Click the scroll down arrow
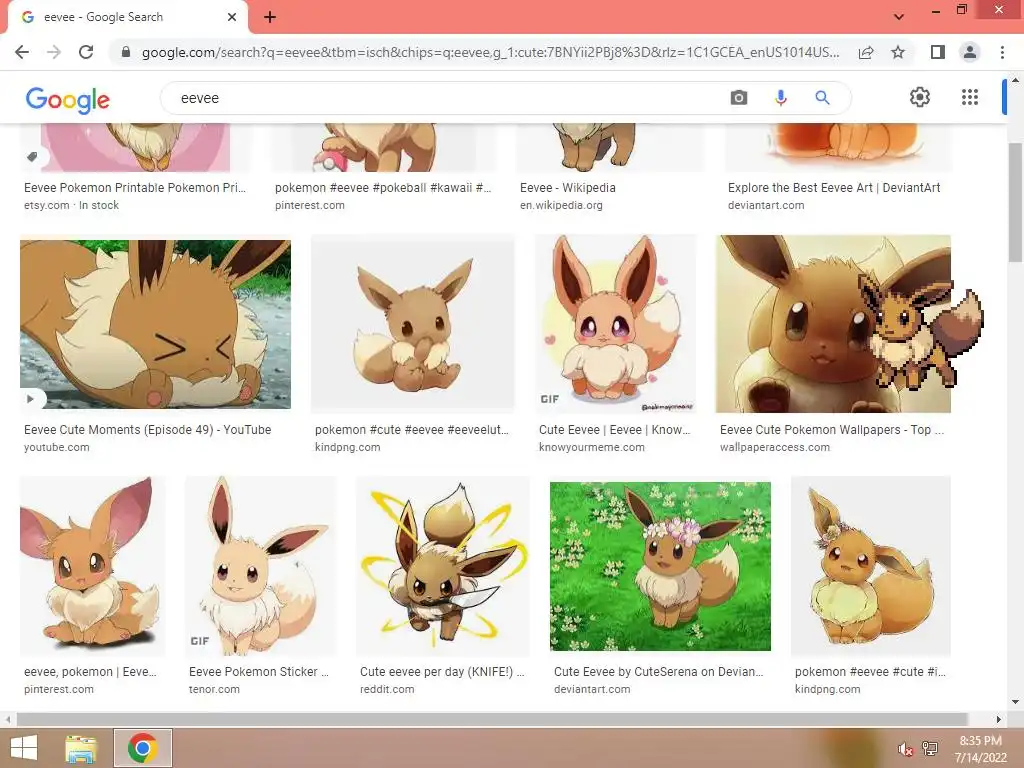 tap(1015, 702)
